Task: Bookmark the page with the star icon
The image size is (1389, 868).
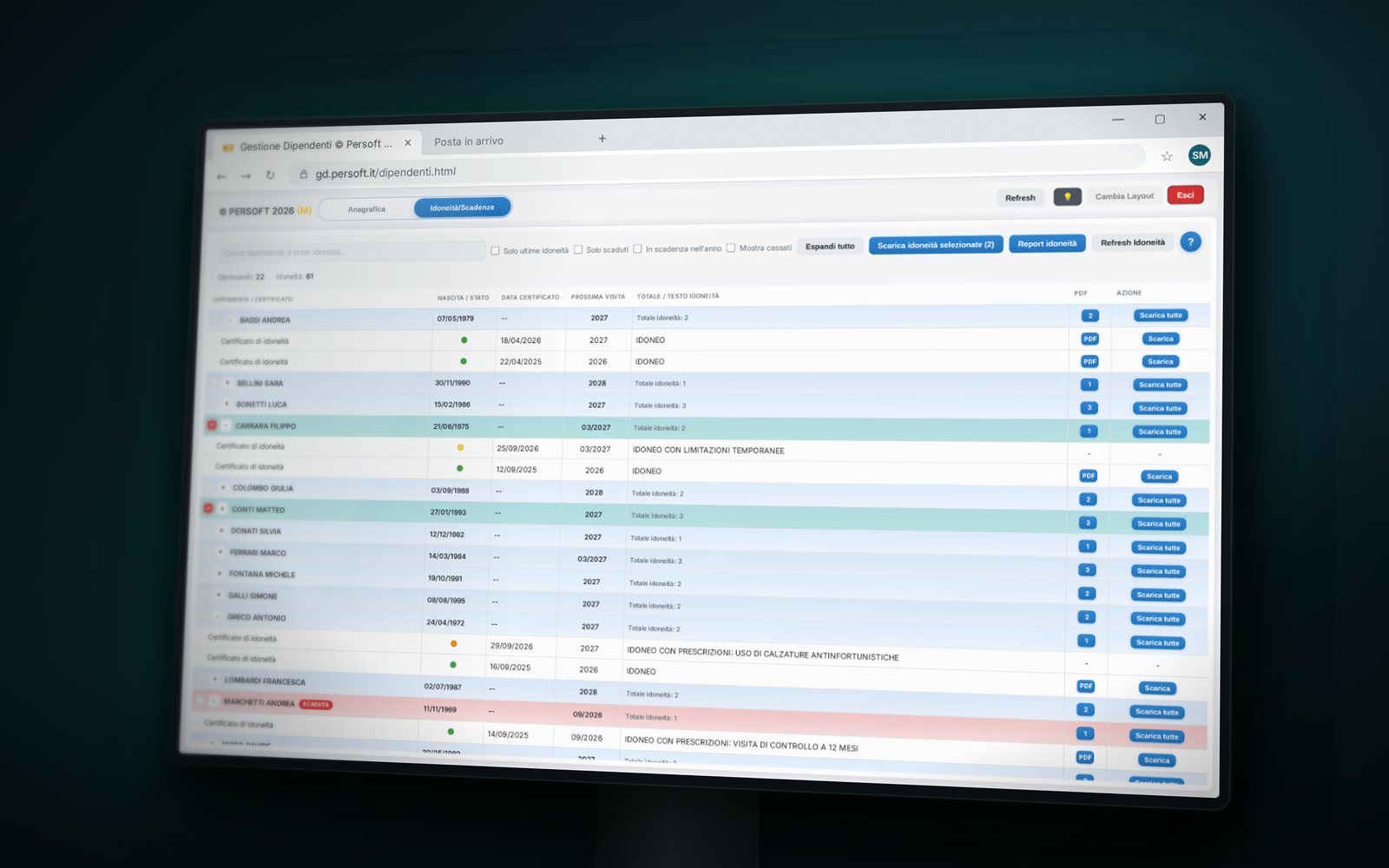Action: coord(1167,156)
